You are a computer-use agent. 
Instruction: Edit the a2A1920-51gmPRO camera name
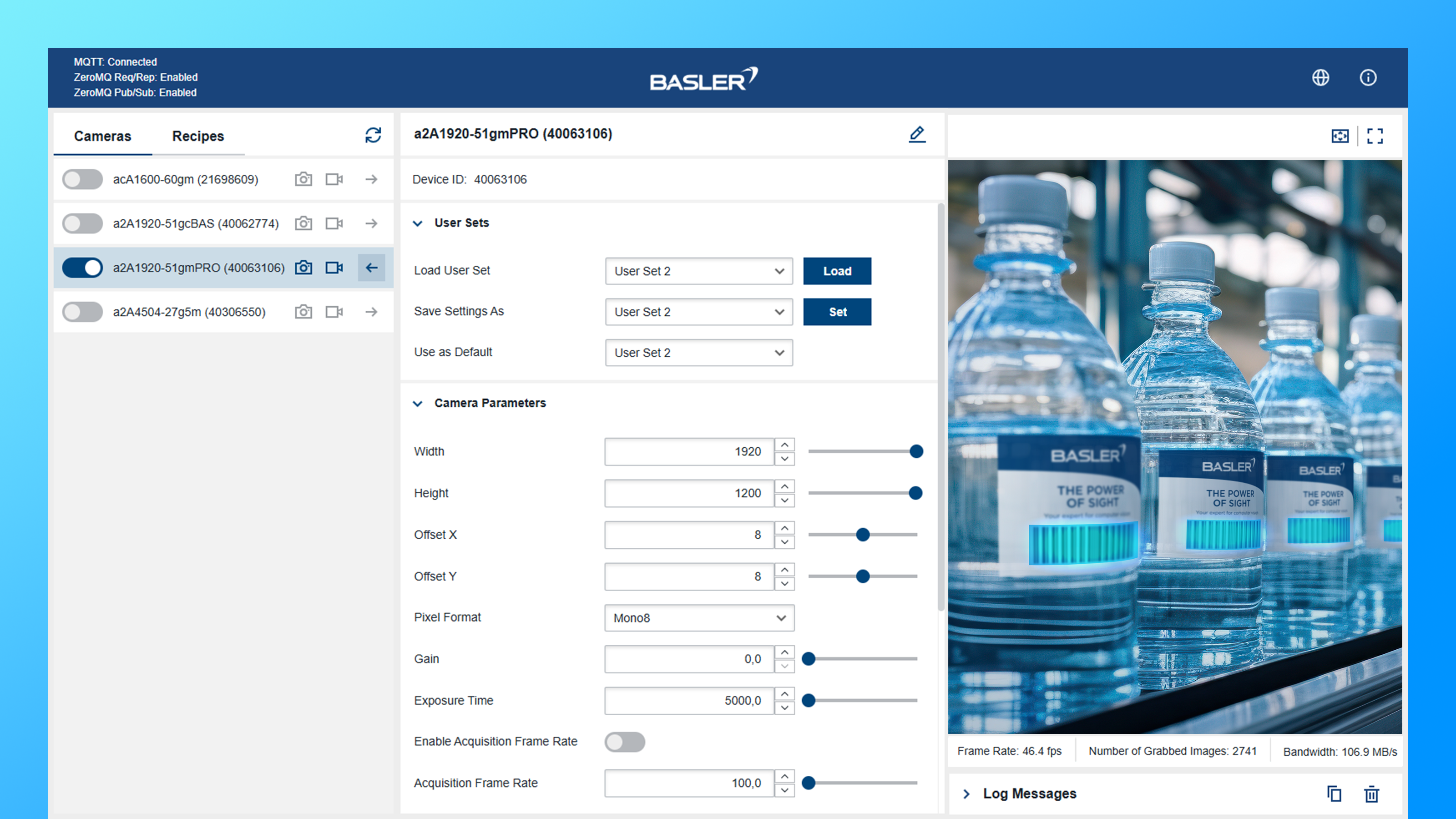[x=917, y=134]
